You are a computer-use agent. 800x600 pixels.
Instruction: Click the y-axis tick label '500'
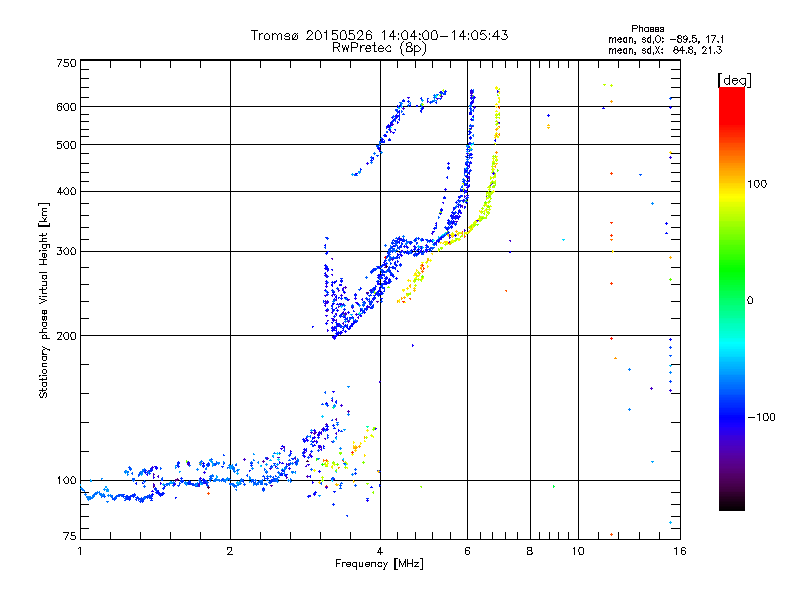(x=67, y=145)
